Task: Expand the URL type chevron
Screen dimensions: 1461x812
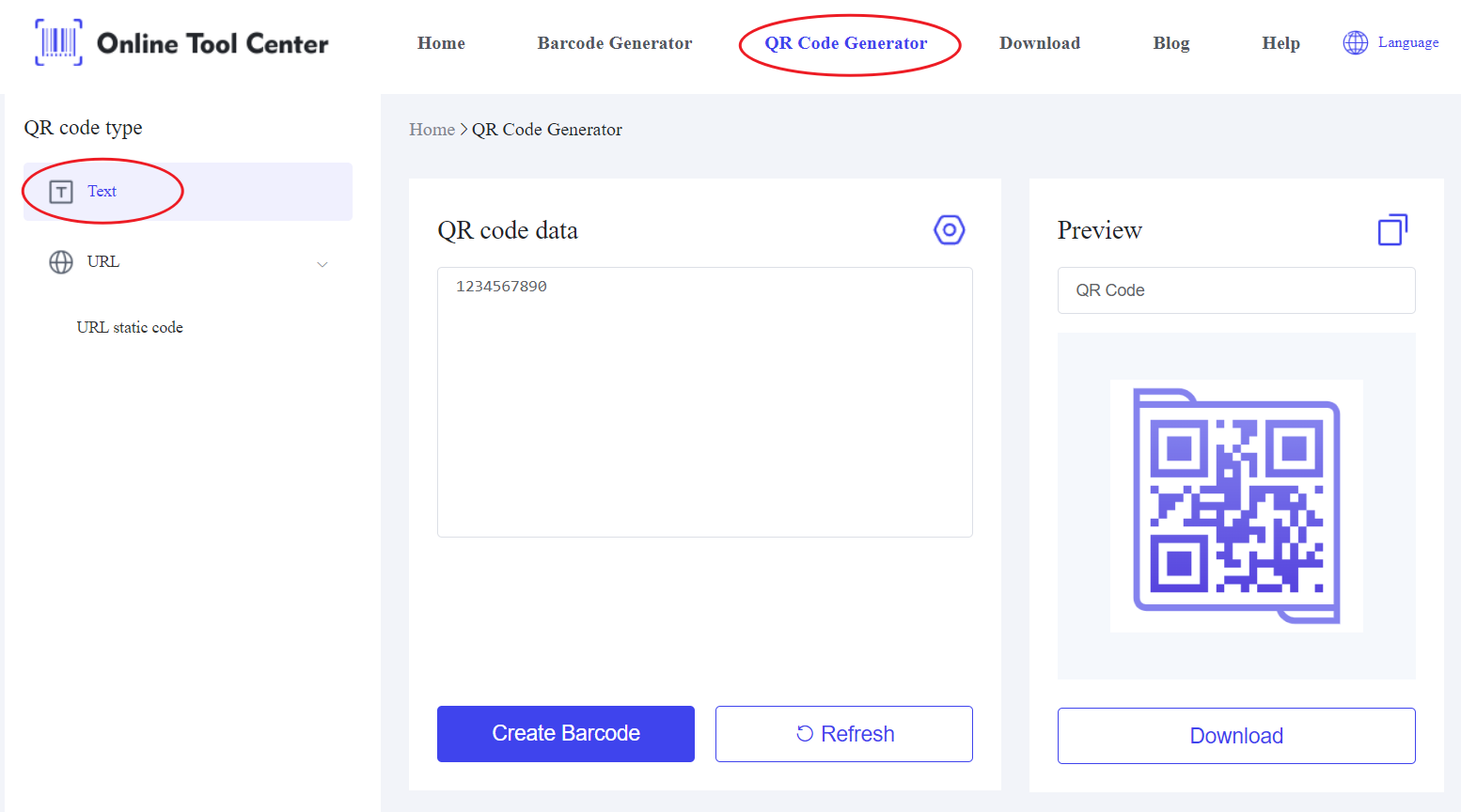Action: (x=322, y=264)
